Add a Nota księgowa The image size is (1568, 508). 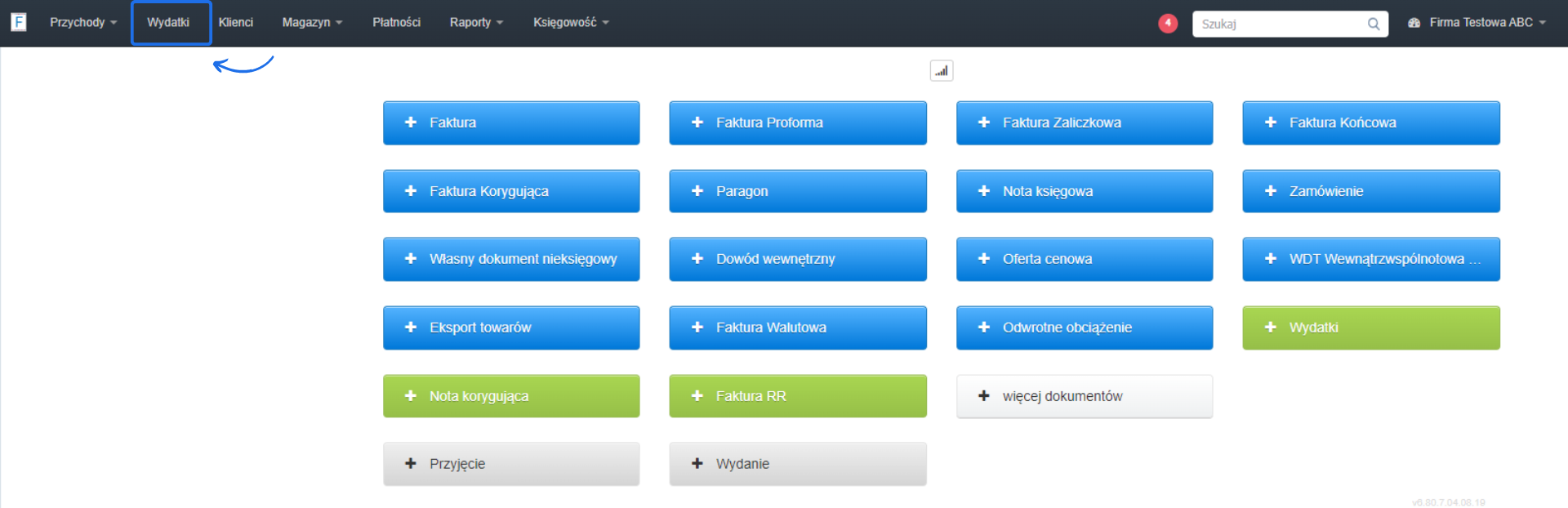(1085, 191)
